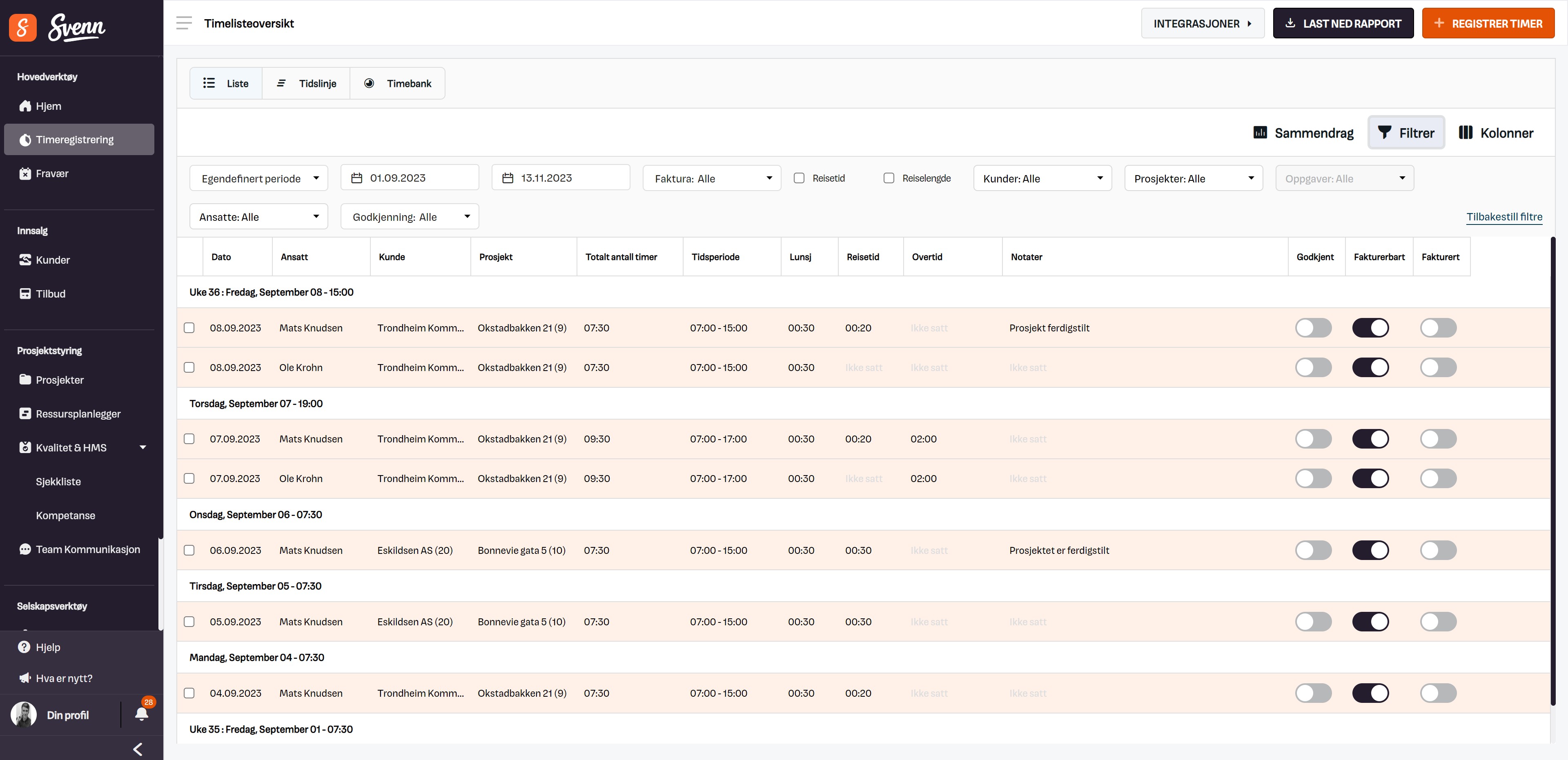Open the Ansatte: Alle dropdown
Viewport: 1568px width, 760px height.
coord(259,217)
